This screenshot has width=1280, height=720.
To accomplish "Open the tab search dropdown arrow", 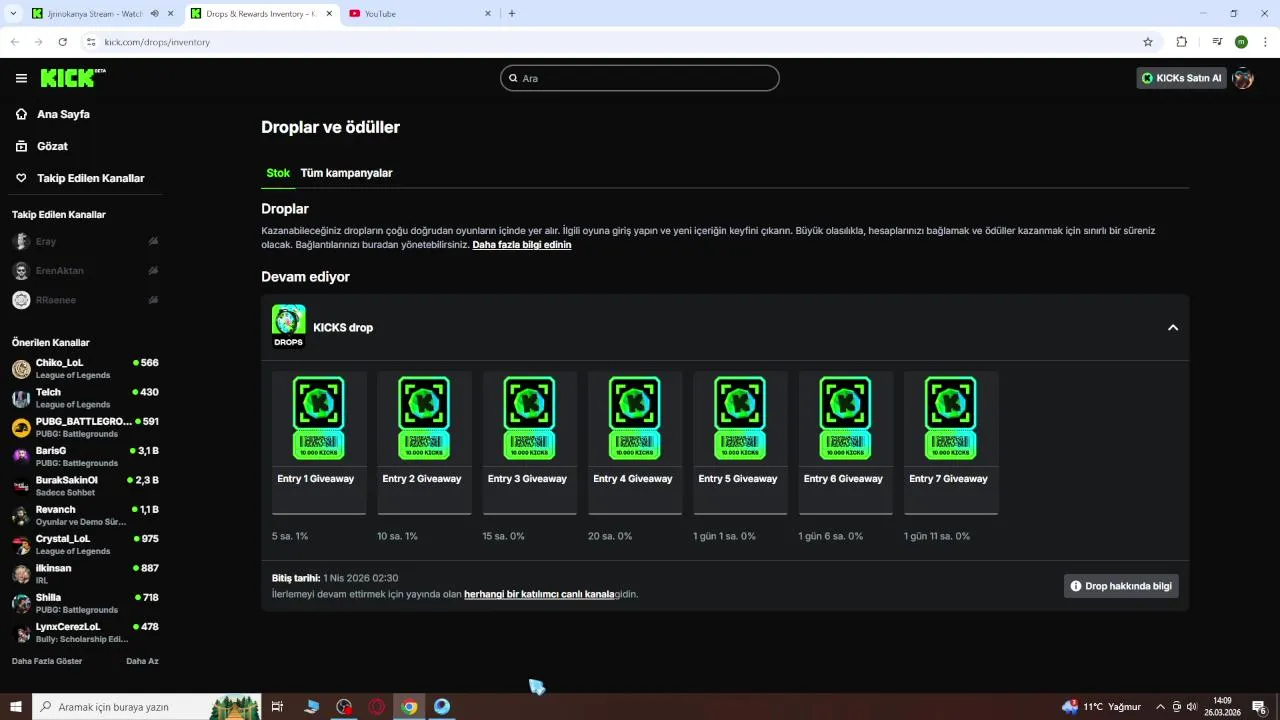I will pyautogui.click(x=13, y=13).
